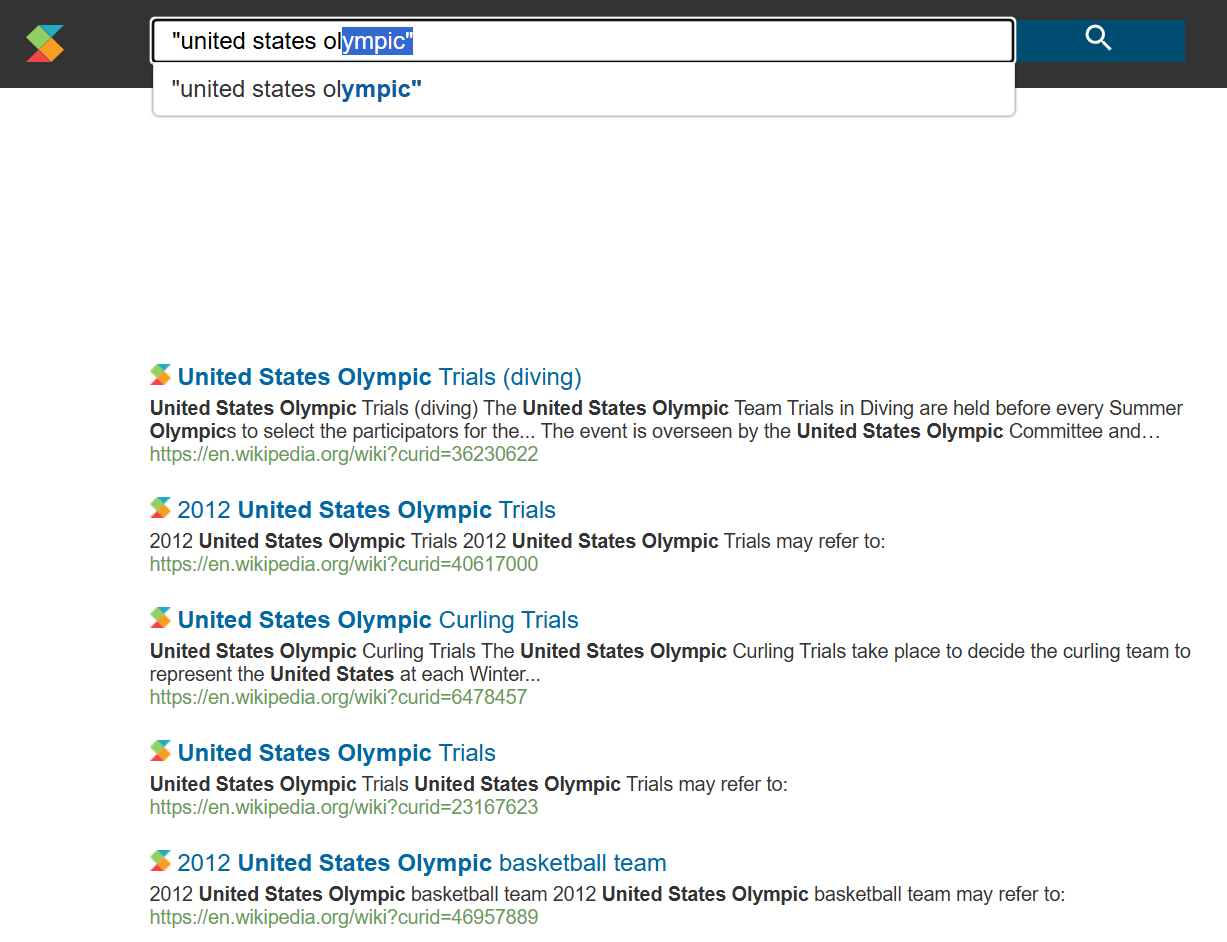Visit the Wikipedia URL with curid=36230622
The height and width of the screenshot is (942, 1227).
[343, 454]
